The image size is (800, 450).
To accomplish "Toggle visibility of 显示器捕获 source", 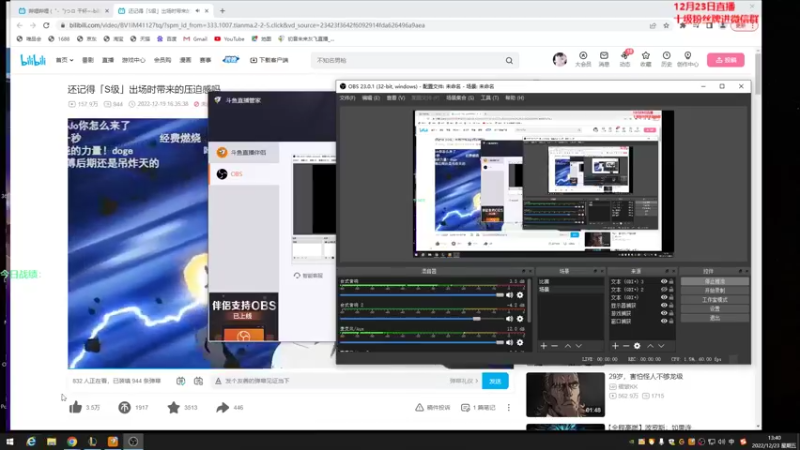I will 664,305.
